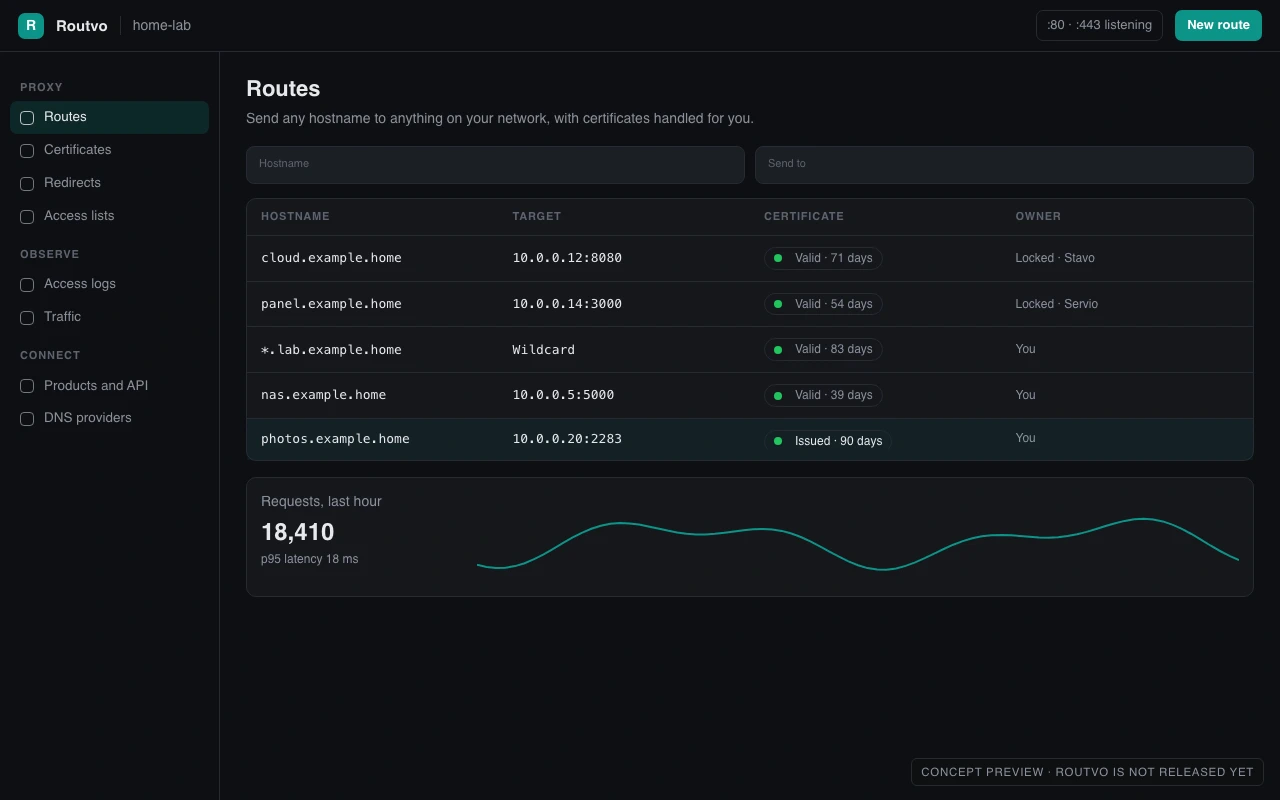Click green status dot for nas.example.home certificate
1280x800 pixels.
click(778, 395)
